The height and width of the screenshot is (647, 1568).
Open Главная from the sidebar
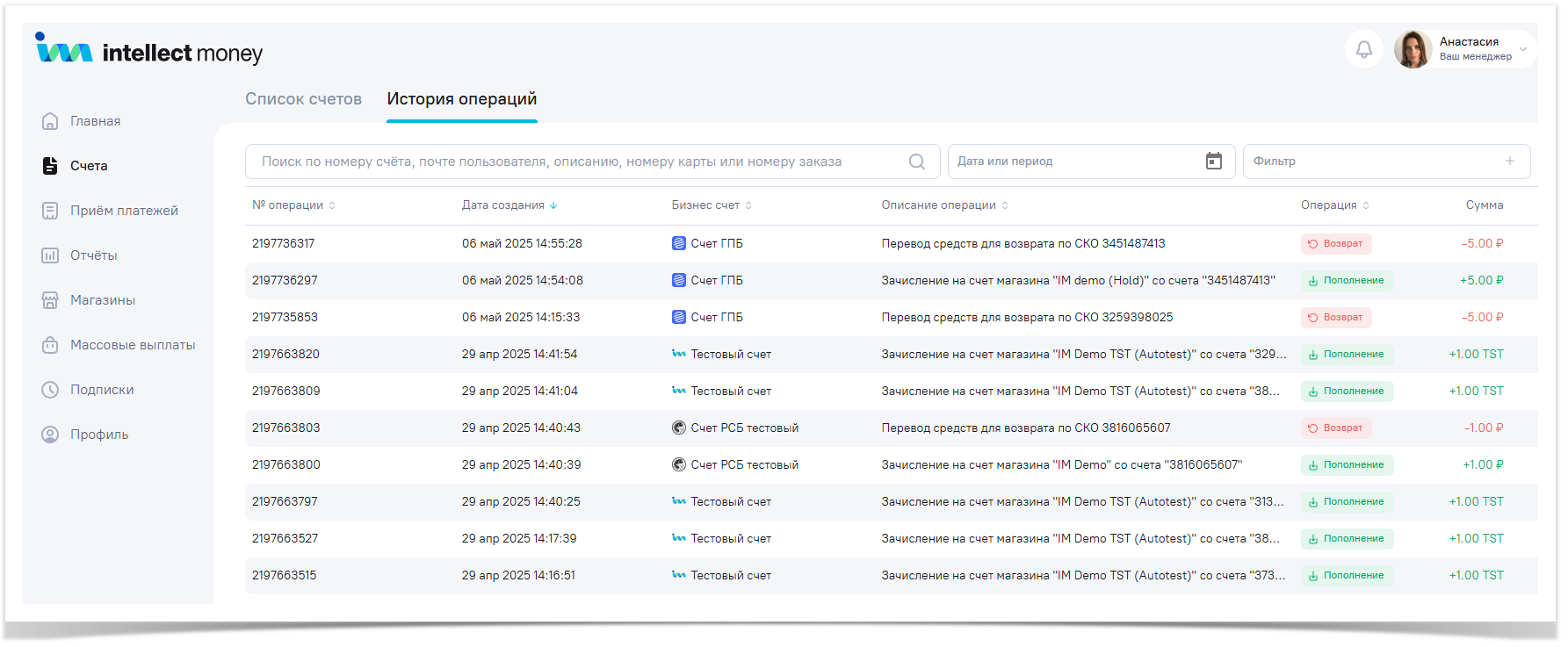click(x=95, y=121)
